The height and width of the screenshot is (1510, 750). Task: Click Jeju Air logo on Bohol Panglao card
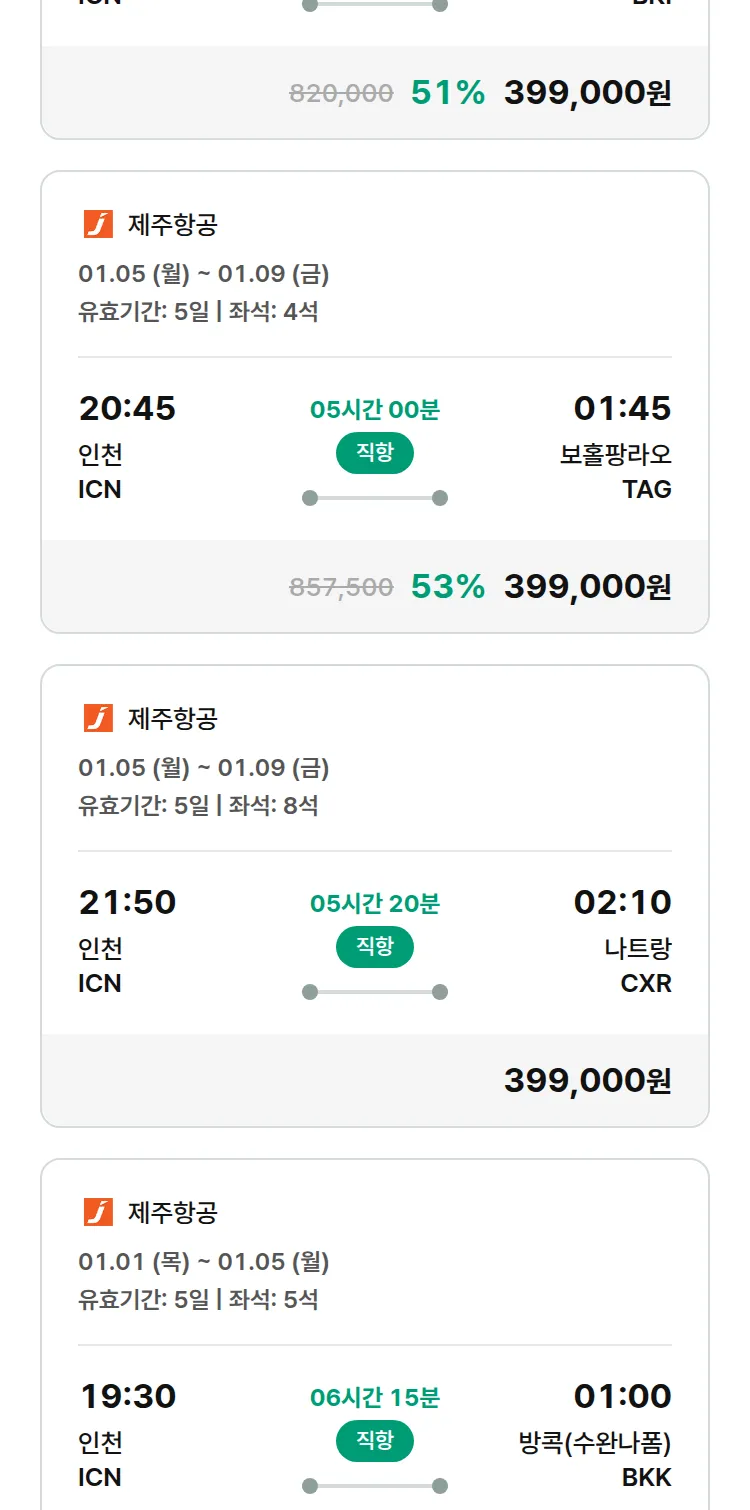pos(98,225)
